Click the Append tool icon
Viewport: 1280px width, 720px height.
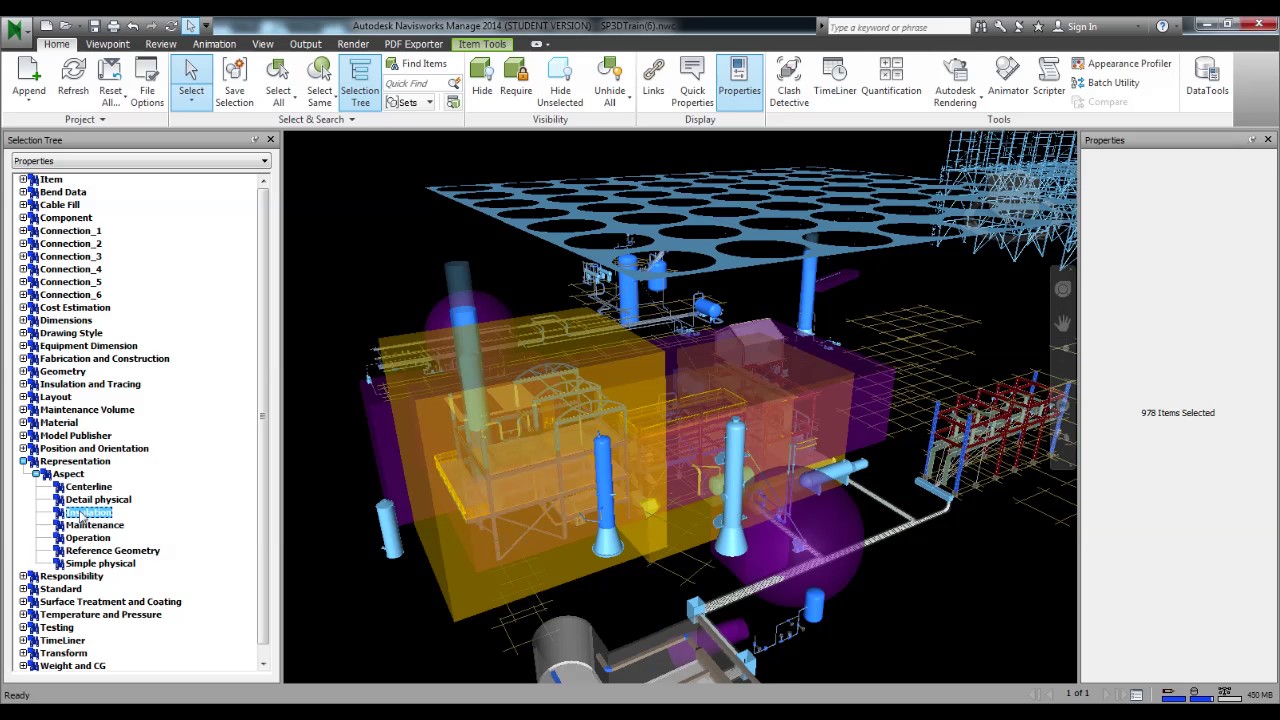[x=29, y=70]
